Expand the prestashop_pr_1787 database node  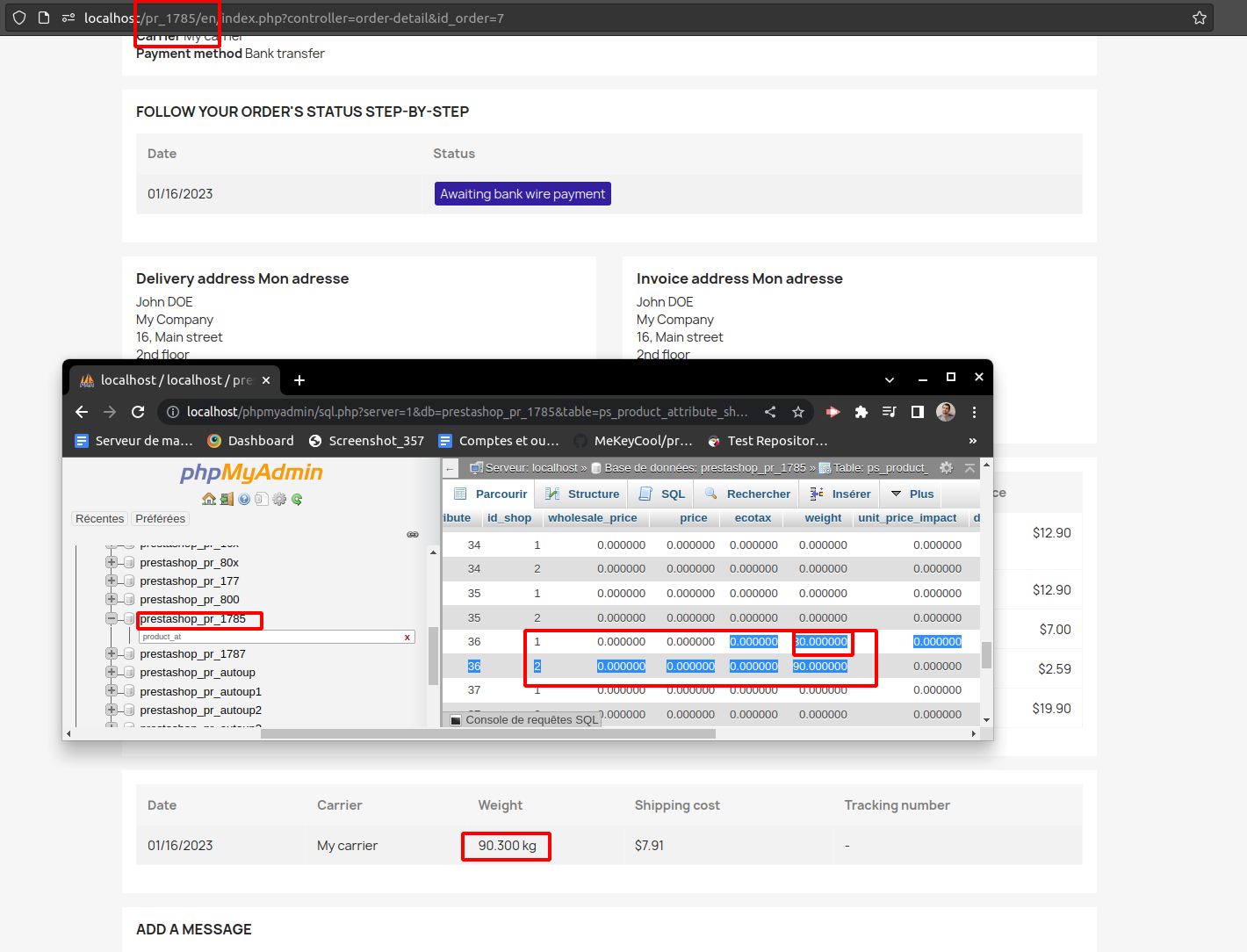(112, 653)
